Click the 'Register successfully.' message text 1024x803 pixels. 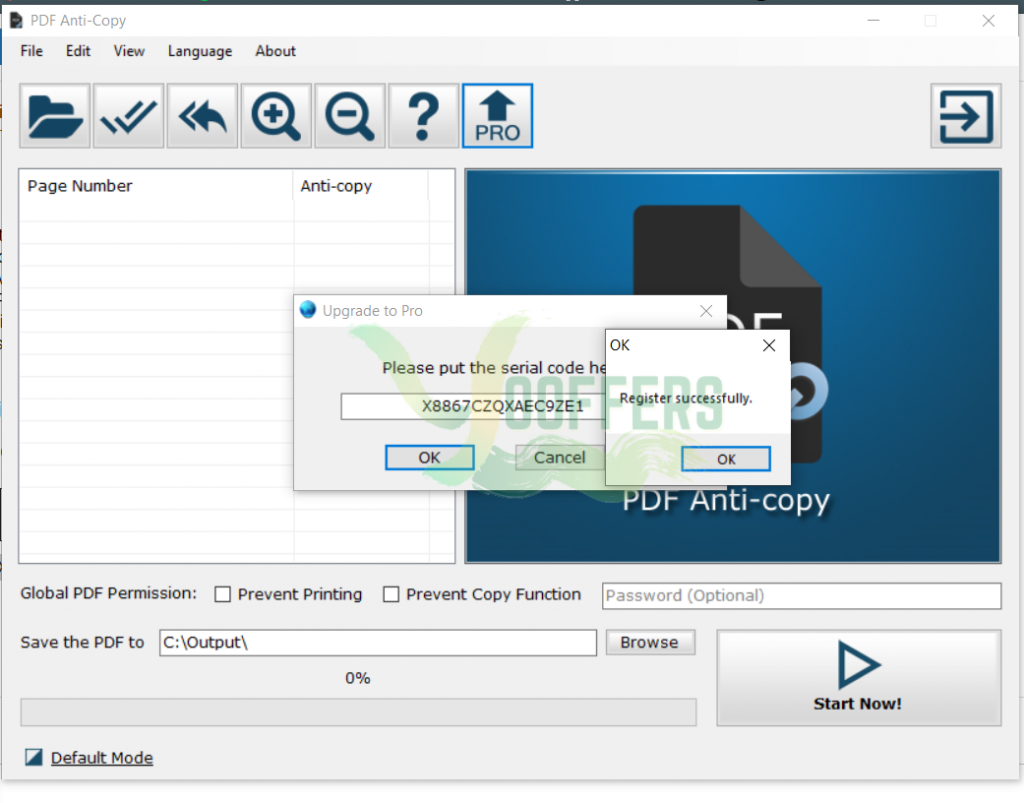[686, 398]
